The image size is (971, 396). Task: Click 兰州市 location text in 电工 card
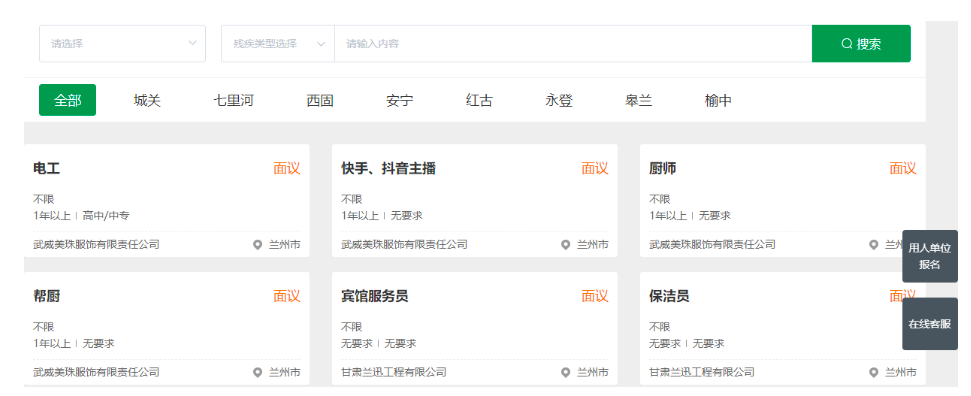[284, 245]
